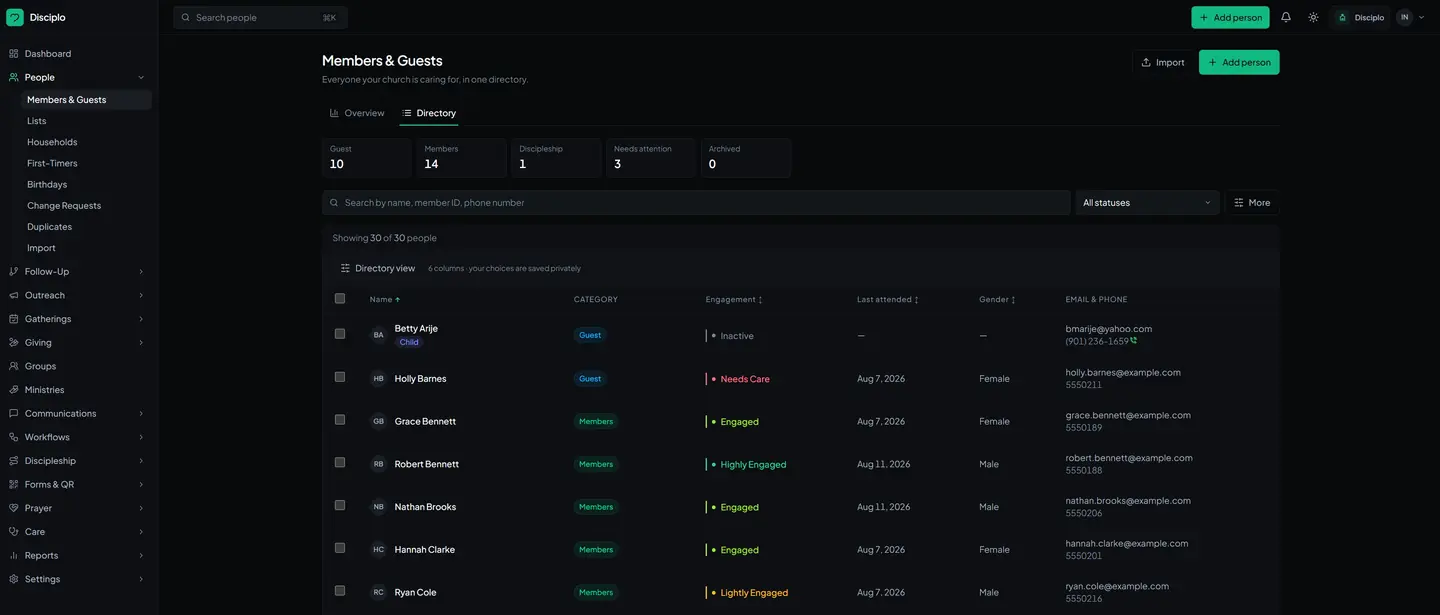Click the Forms & QR icon
The width and height of the screenshot is (1440, 615).
pos(13,485)
